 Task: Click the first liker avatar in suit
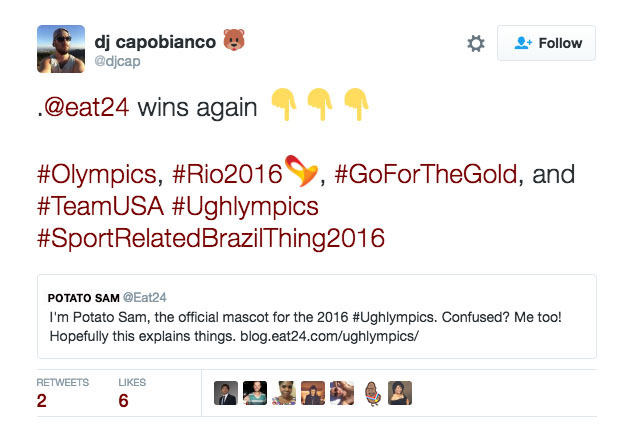[226, 393]
